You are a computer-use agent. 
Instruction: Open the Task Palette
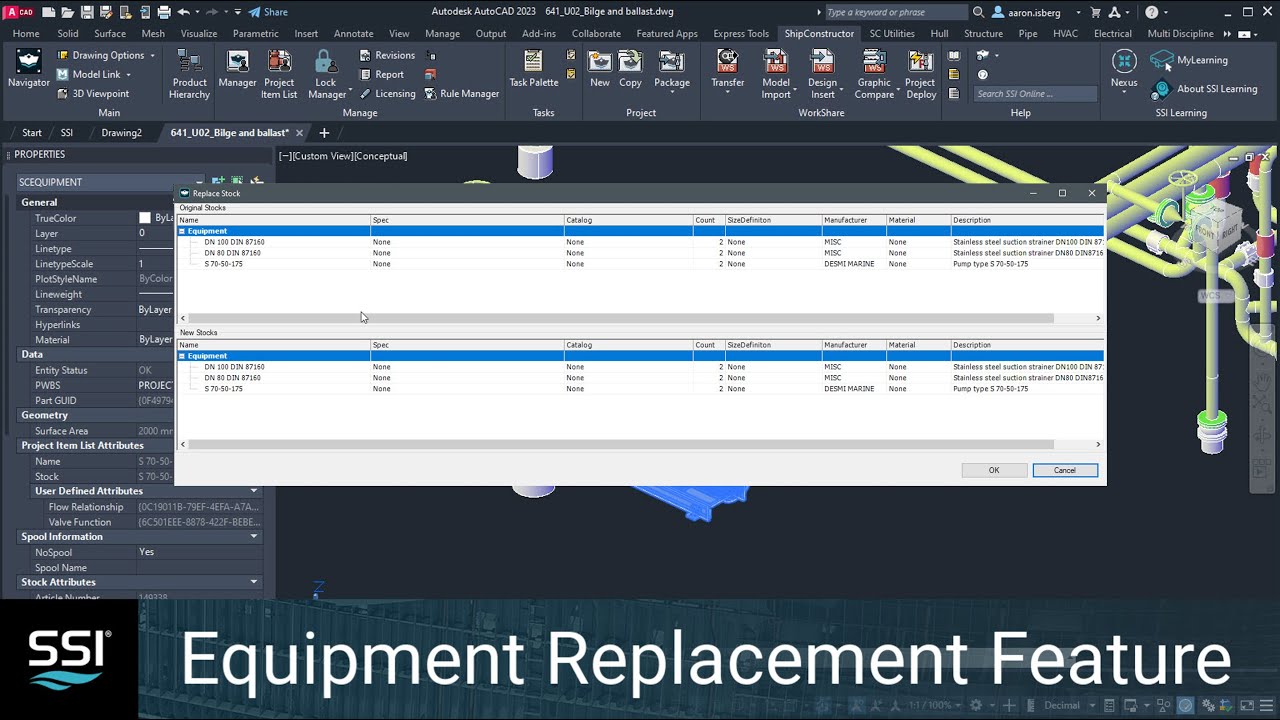(x=533, y=70)
